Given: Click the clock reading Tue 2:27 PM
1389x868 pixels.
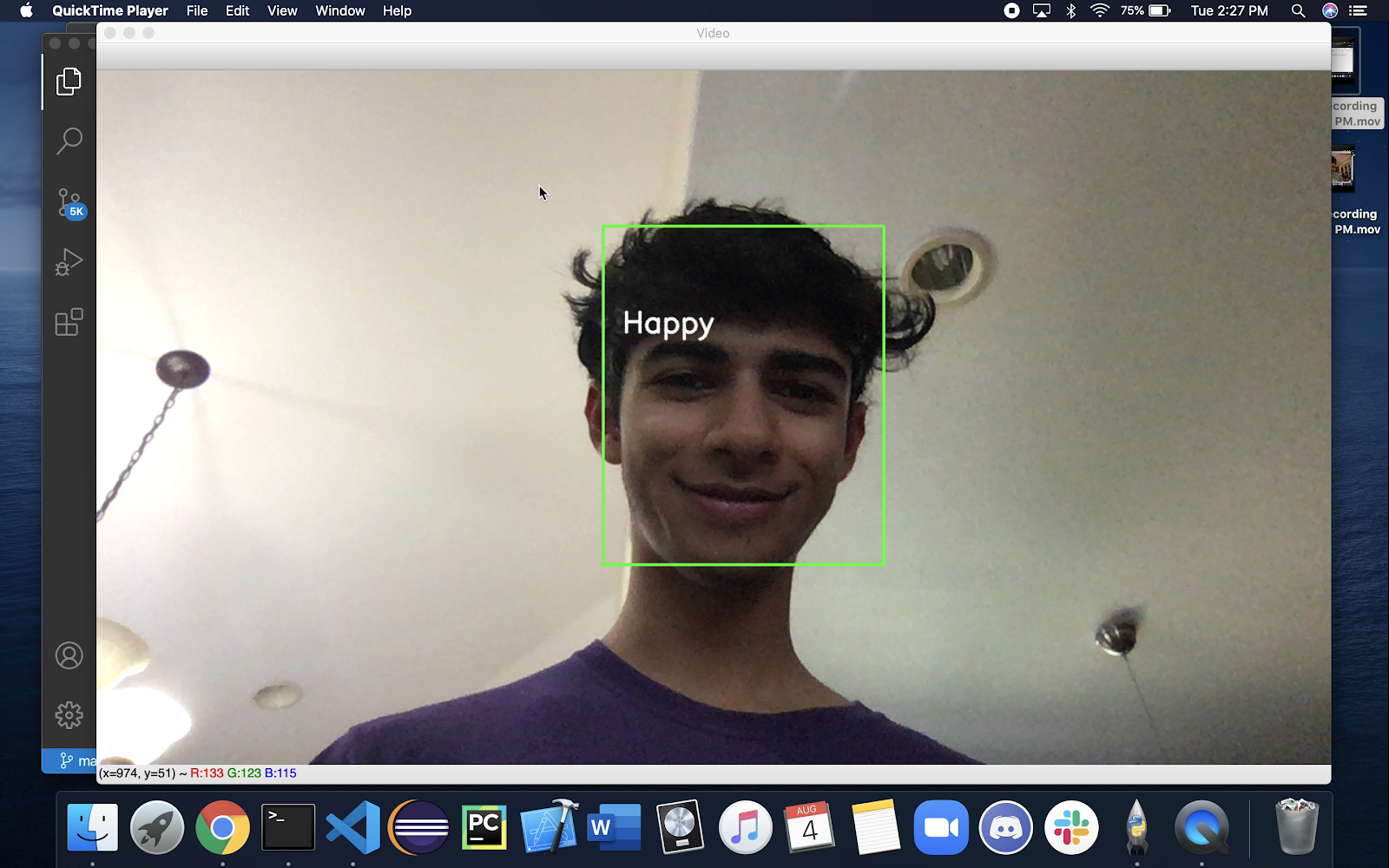Looking at the screenshot, I should pyautogui.click(x=1229, y=10).
